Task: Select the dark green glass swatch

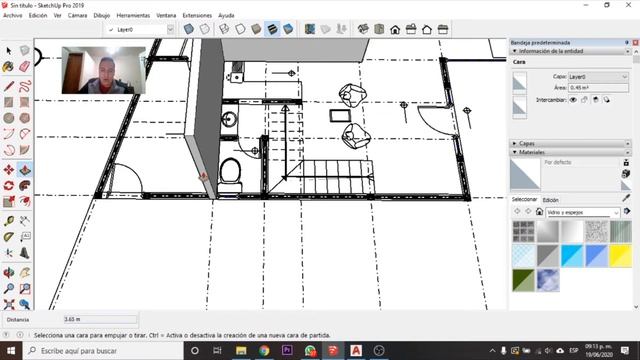Action: point(523,280)
